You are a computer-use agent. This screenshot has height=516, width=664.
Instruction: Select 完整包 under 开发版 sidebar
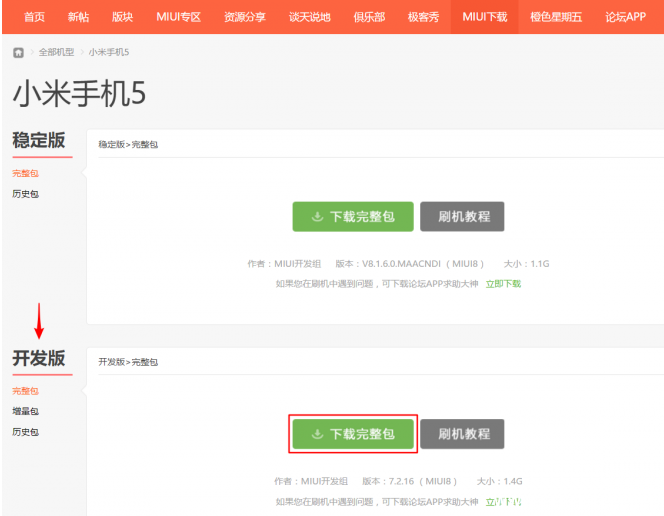(x=25, y=391)
